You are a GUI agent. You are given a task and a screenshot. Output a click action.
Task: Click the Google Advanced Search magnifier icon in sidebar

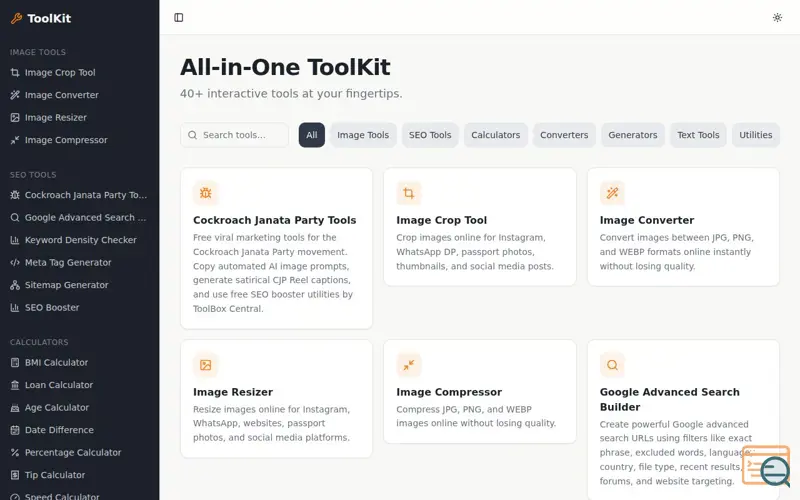[15, 217]
